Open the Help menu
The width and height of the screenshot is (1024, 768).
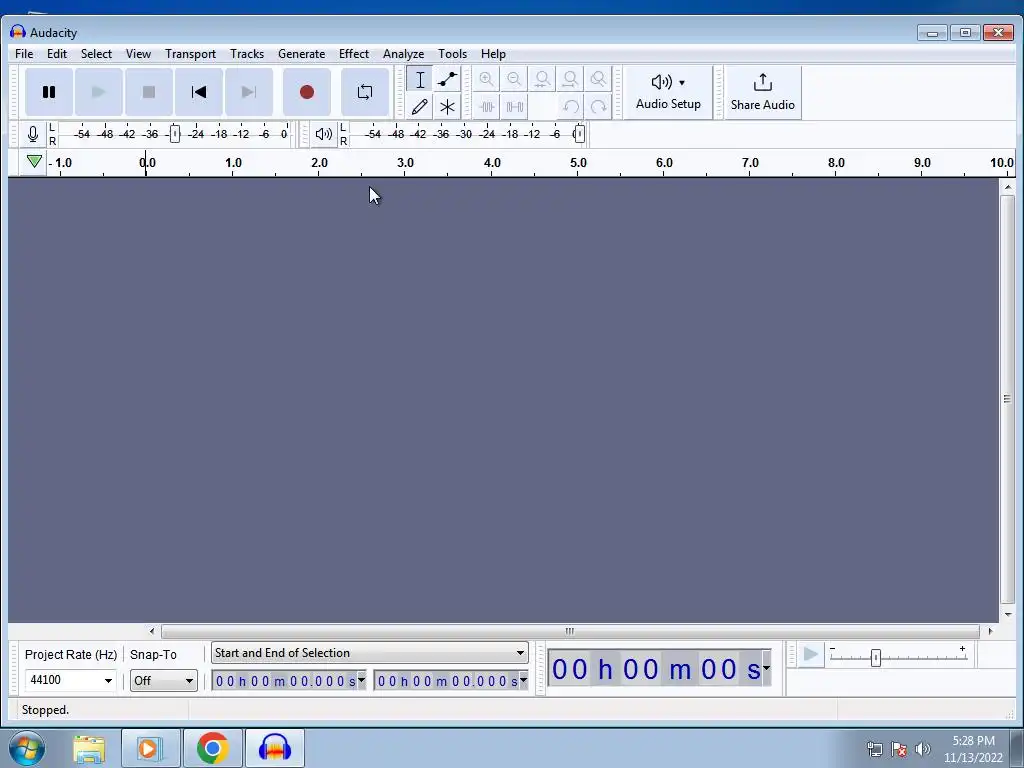(x=493, y=54)
